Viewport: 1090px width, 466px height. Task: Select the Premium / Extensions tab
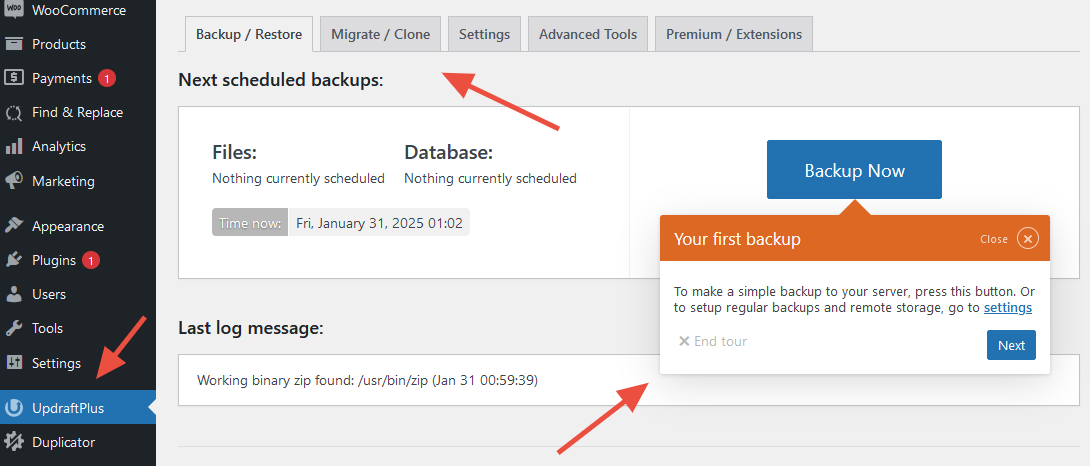pos(733,34)
